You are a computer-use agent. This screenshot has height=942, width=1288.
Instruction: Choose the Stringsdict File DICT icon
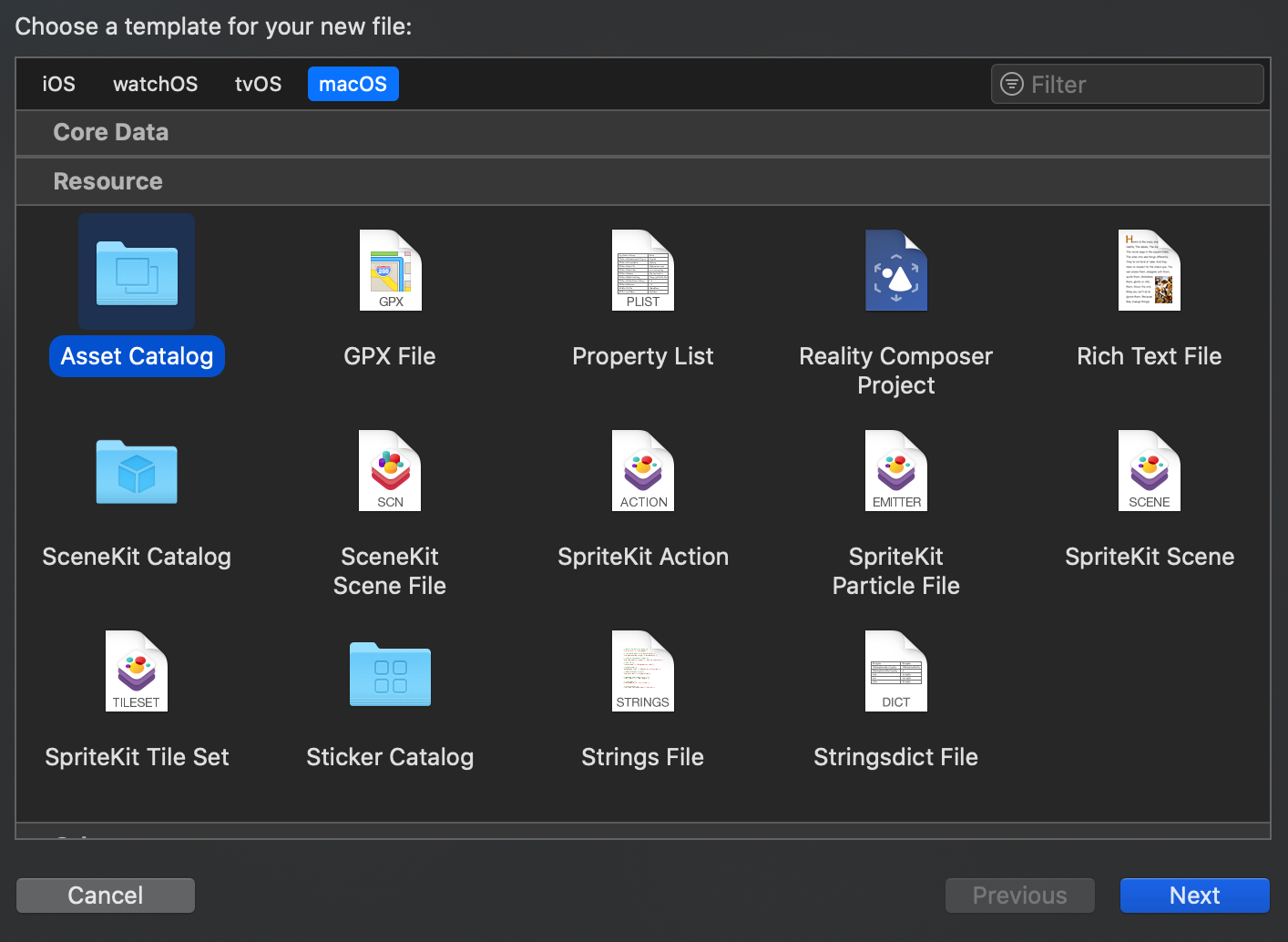click(x=896, y=671)
